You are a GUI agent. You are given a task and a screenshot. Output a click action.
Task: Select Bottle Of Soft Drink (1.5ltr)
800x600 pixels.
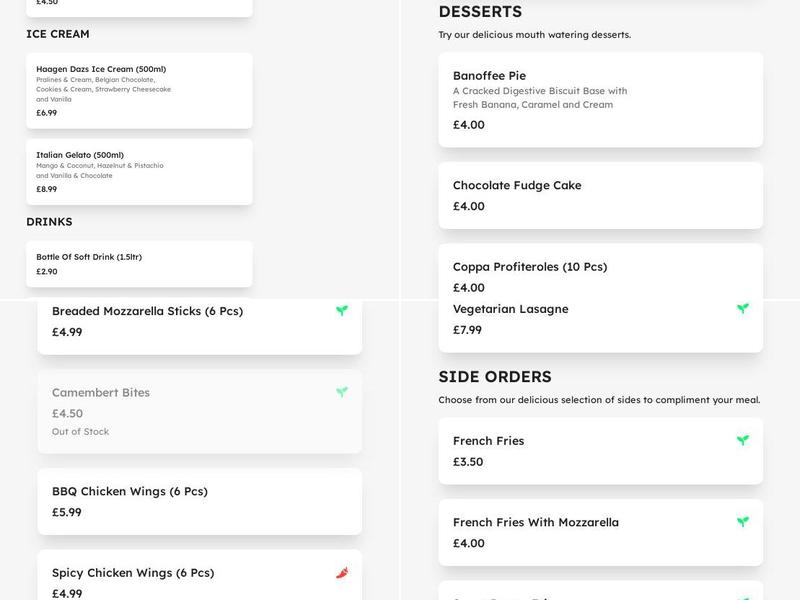coord(139,264)
